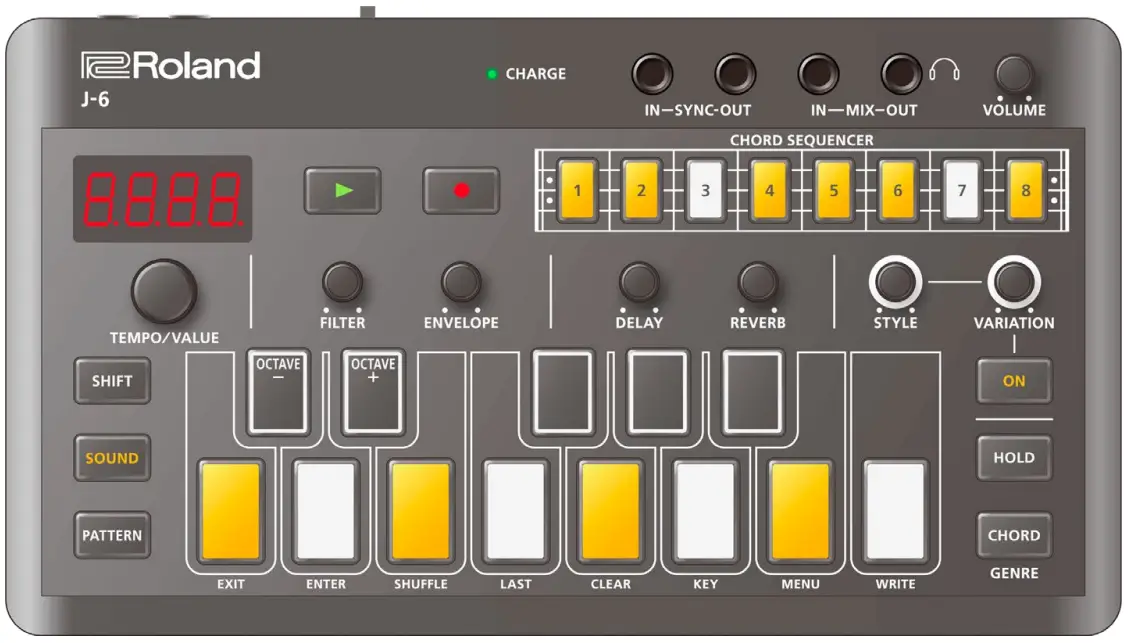The height and width of the screenshot is (643, 1128).
Task: Activate the CHORD GENRE button
Action: pos(1014,536)
